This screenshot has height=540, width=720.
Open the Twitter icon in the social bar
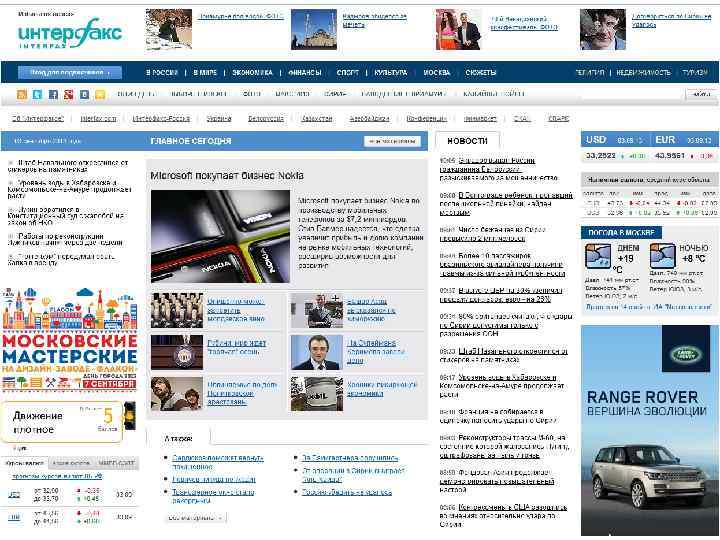[37, 95]
